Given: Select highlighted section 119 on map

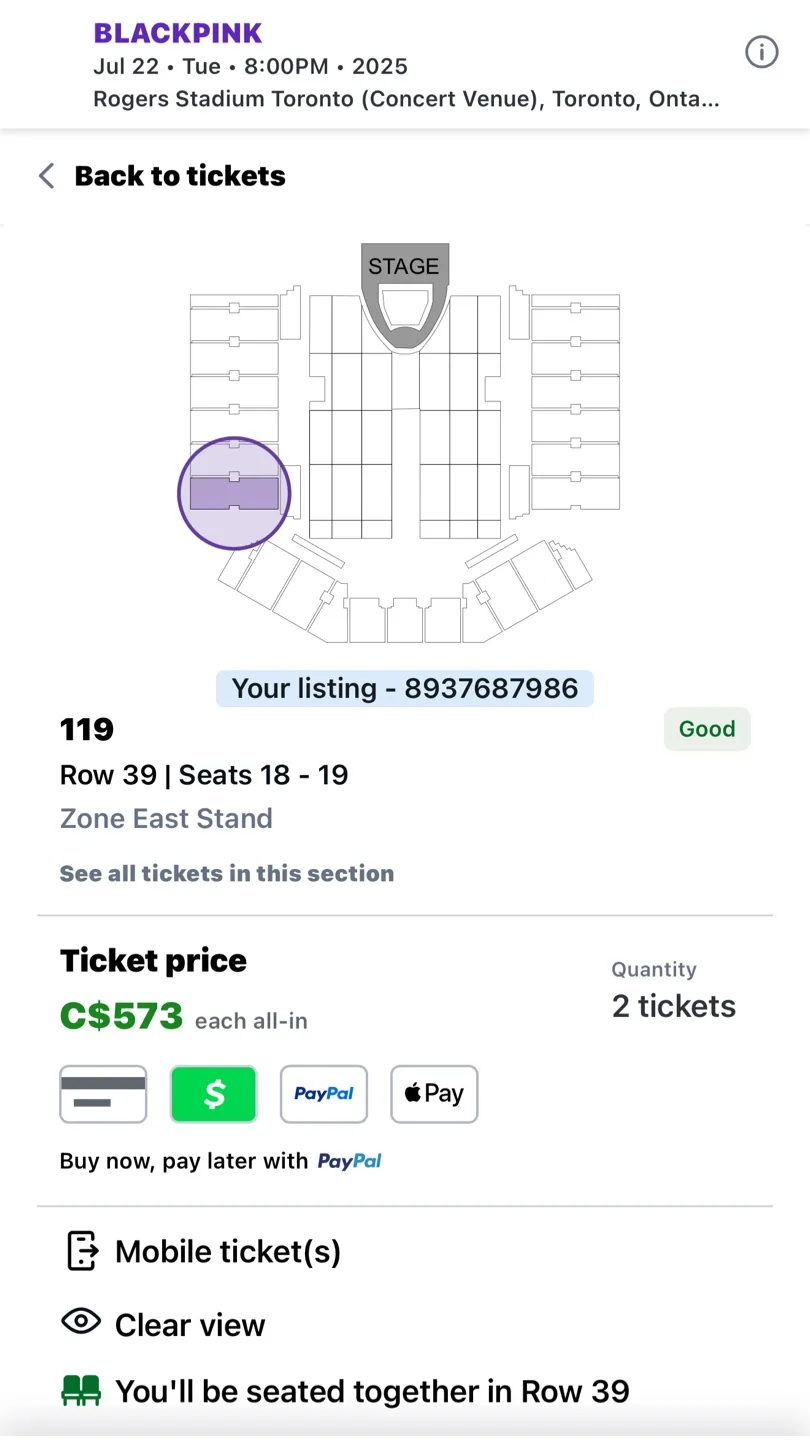Looking at the screenshot, I should (234, 494).
